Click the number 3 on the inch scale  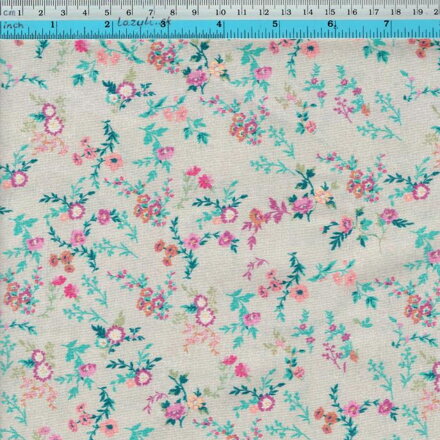(x=163, y=24)
